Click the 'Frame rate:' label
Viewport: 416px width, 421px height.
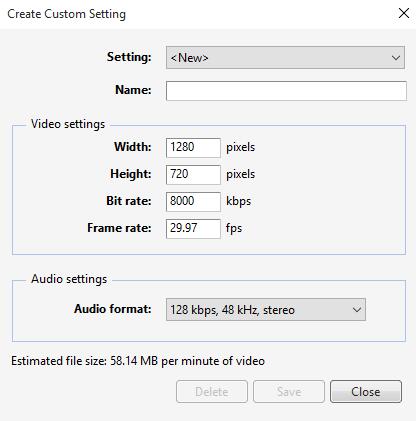pyautogui.click(x=119, y=228)
